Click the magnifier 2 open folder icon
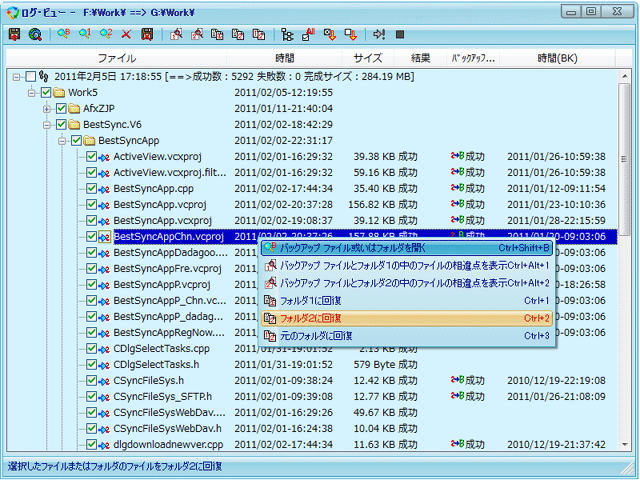 (106, 34)
